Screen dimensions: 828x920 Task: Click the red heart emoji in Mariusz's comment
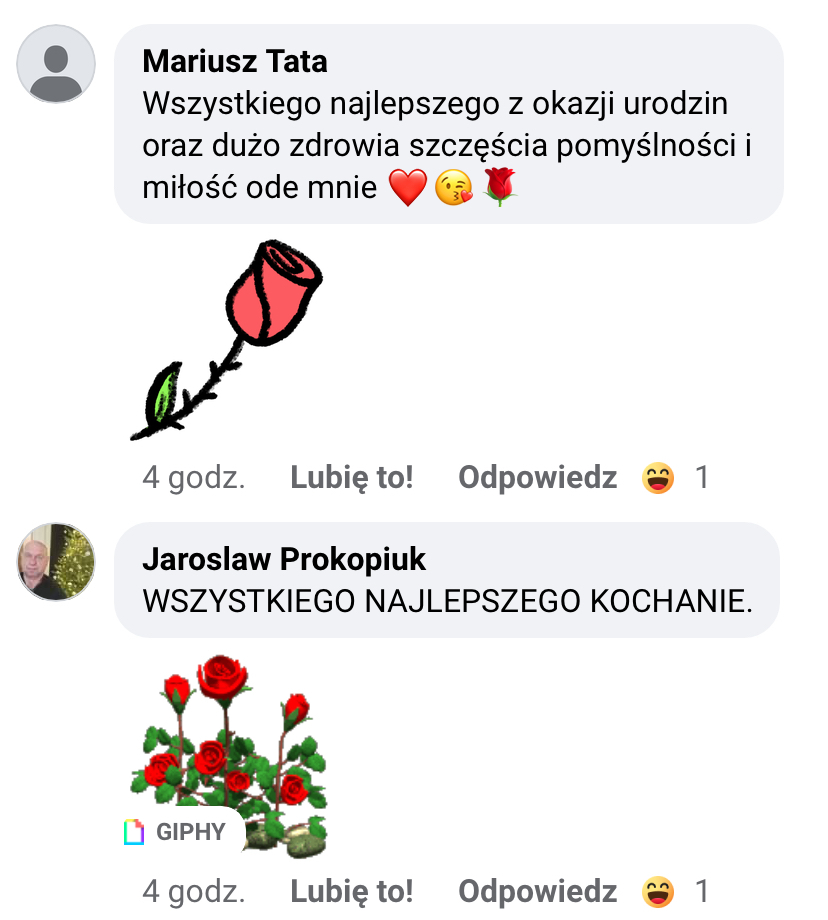point(407,188)
